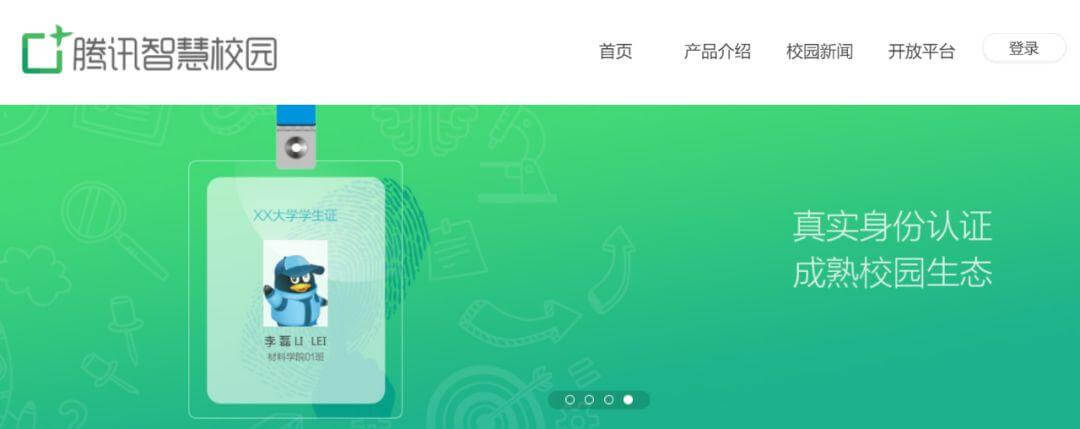Click the metal lanyard clip on the badge

[295, 148]
